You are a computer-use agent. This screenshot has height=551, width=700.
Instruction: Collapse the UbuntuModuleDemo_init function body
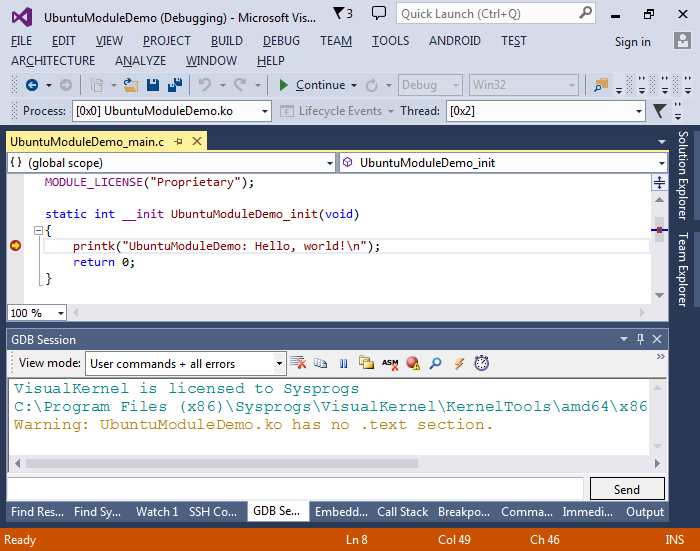coord(38,230)
